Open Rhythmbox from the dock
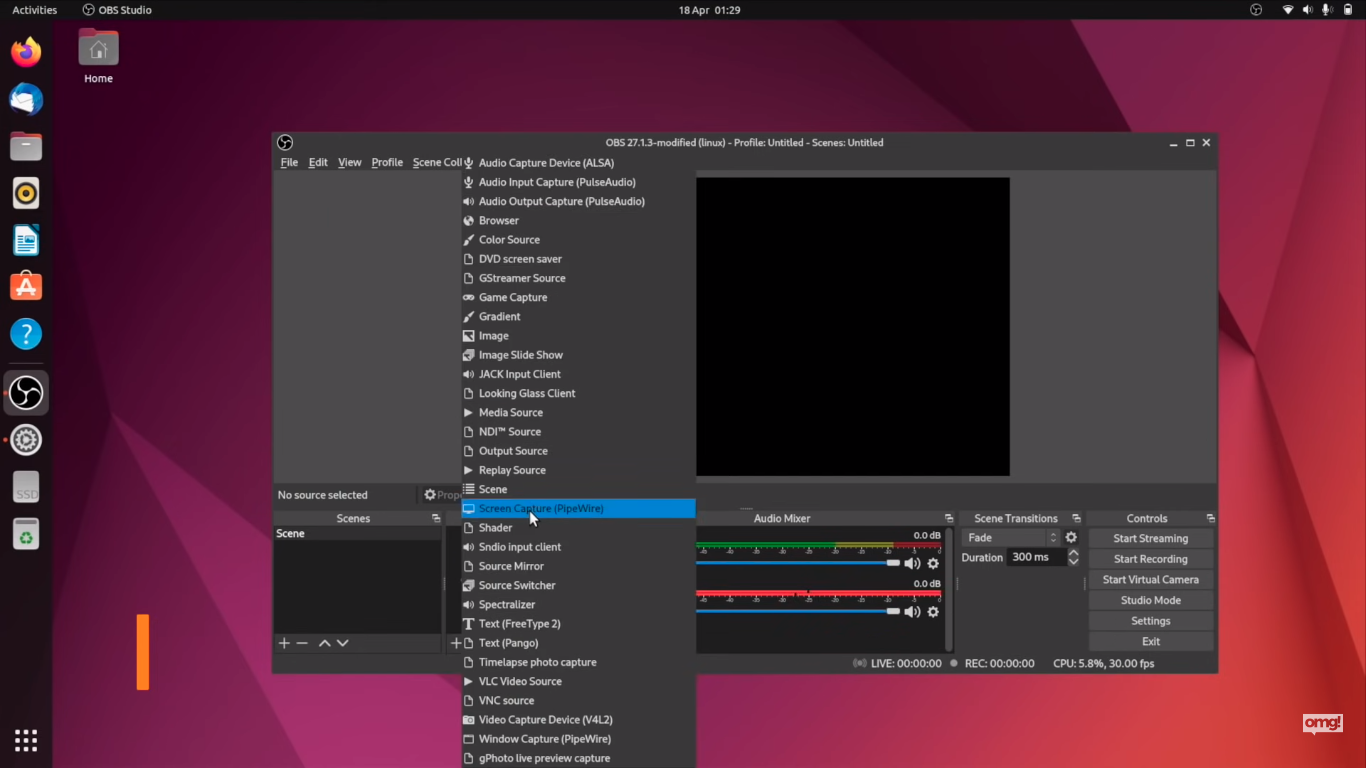The width and height of the screenshot is (1366, 768). pyautogui.click(x=26, y=193)
